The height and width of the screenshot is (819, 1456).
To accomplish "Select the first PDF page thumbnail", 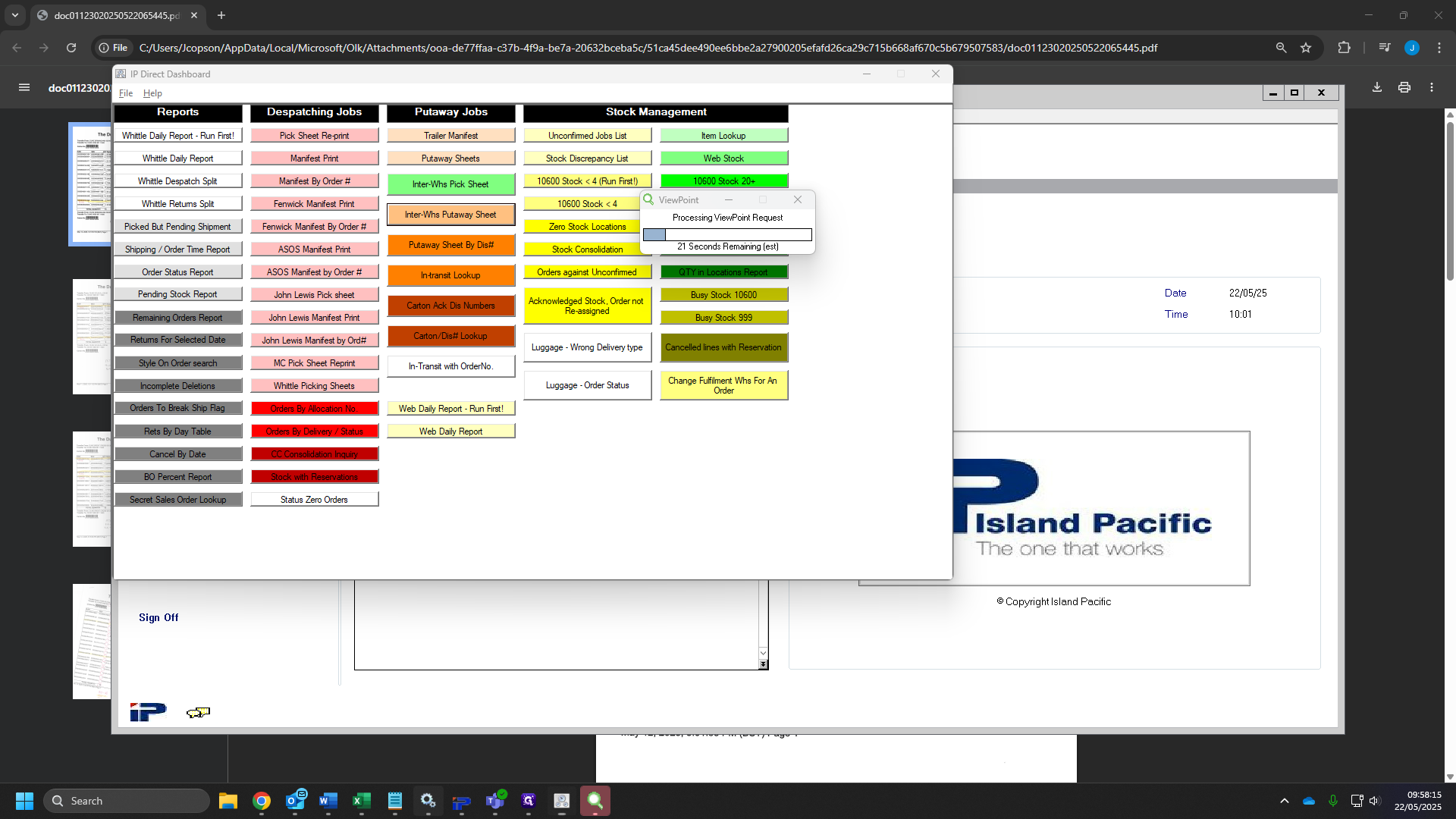I will coord(90,184).
